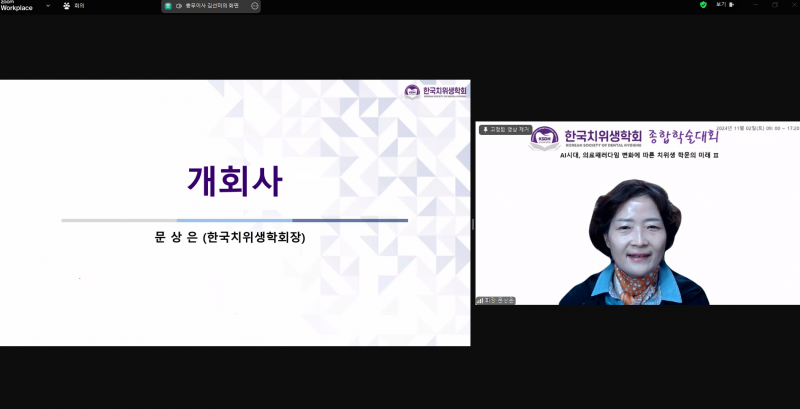Expand the chevron beside Zoom Workplace
The image size is (800, 409).
tap(47, 5)
